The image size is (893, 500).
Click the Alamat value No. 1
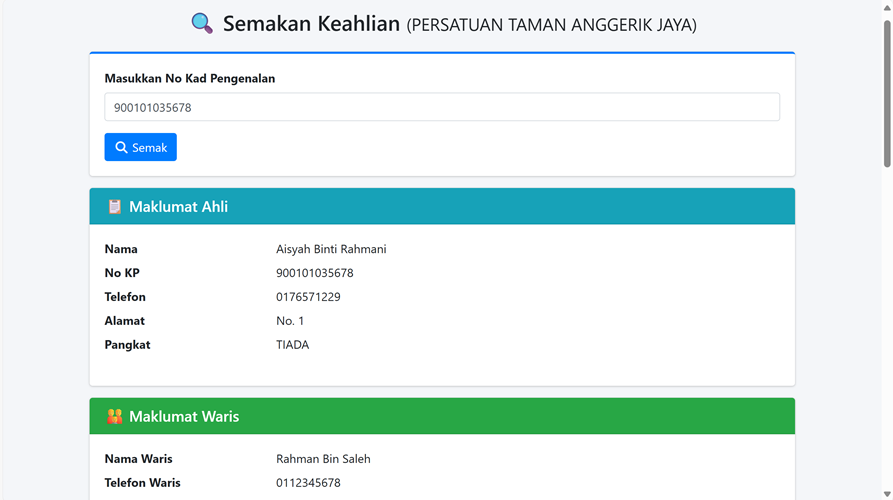[x=290, y=321]
